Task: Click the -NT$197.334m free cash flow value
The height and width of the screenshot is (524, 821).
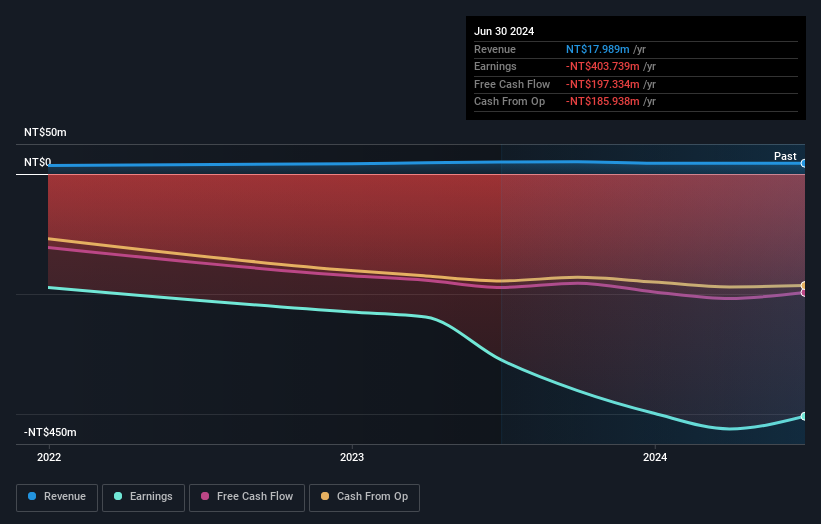Action: pyautogui.click(x=603, y=84)
